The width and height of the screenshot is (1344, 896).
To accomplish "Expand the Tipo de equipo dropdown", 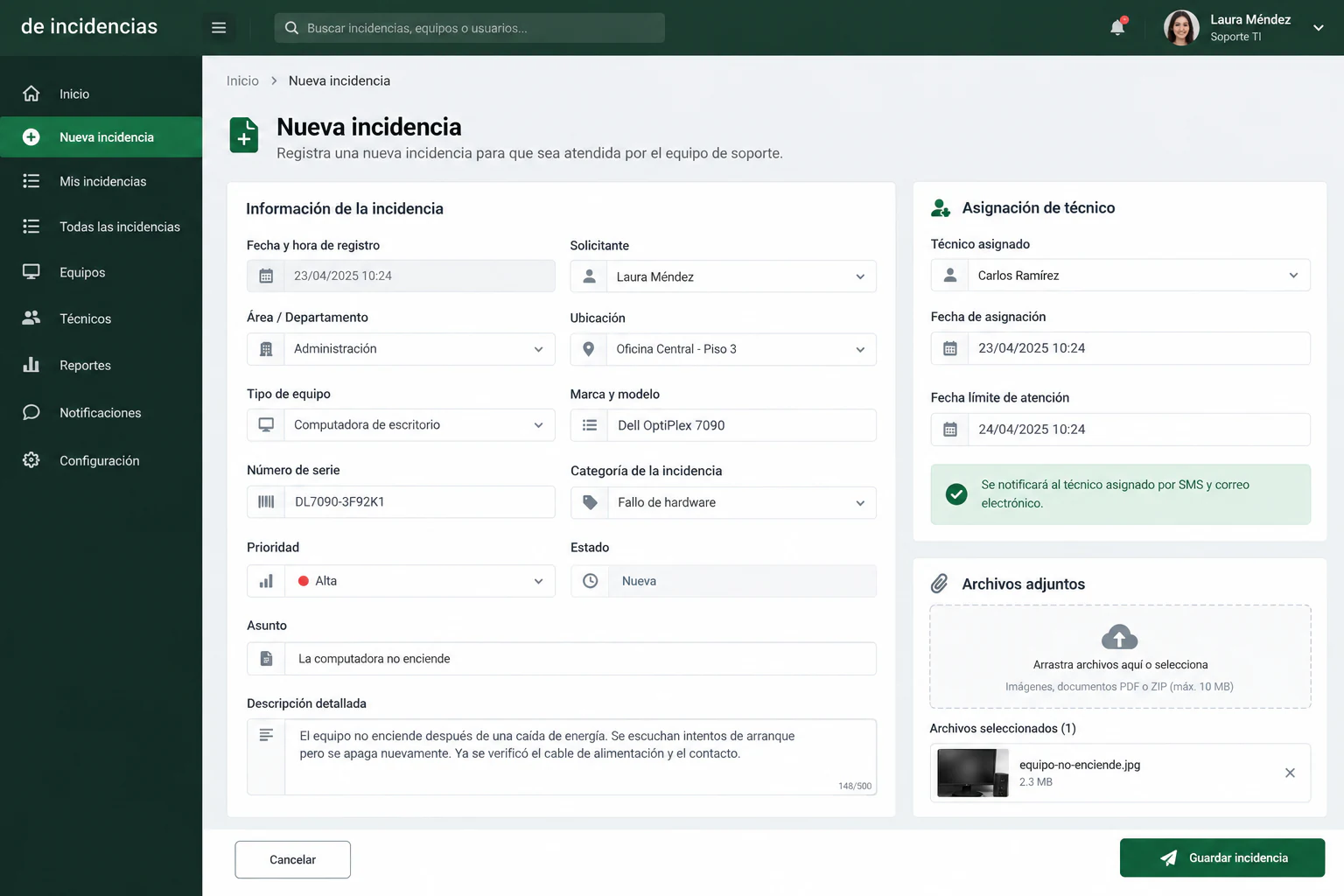I will point(401,425).
